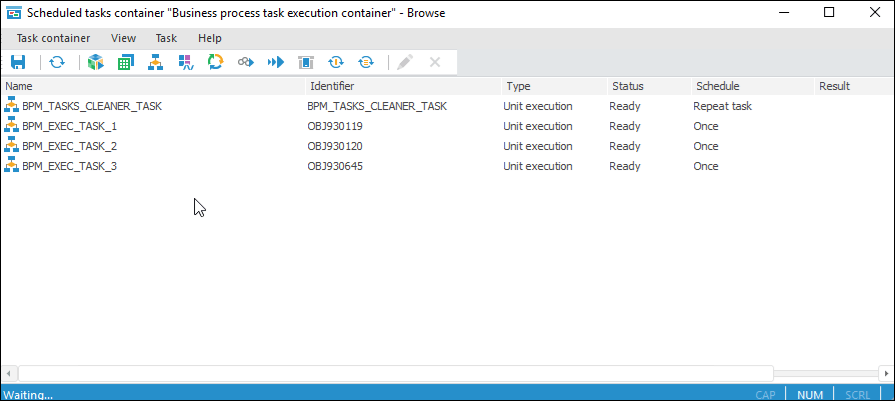Click the blue clock with circular arrows icon
This screenshot has height=401, width=895.
click(x=336, y=62)
